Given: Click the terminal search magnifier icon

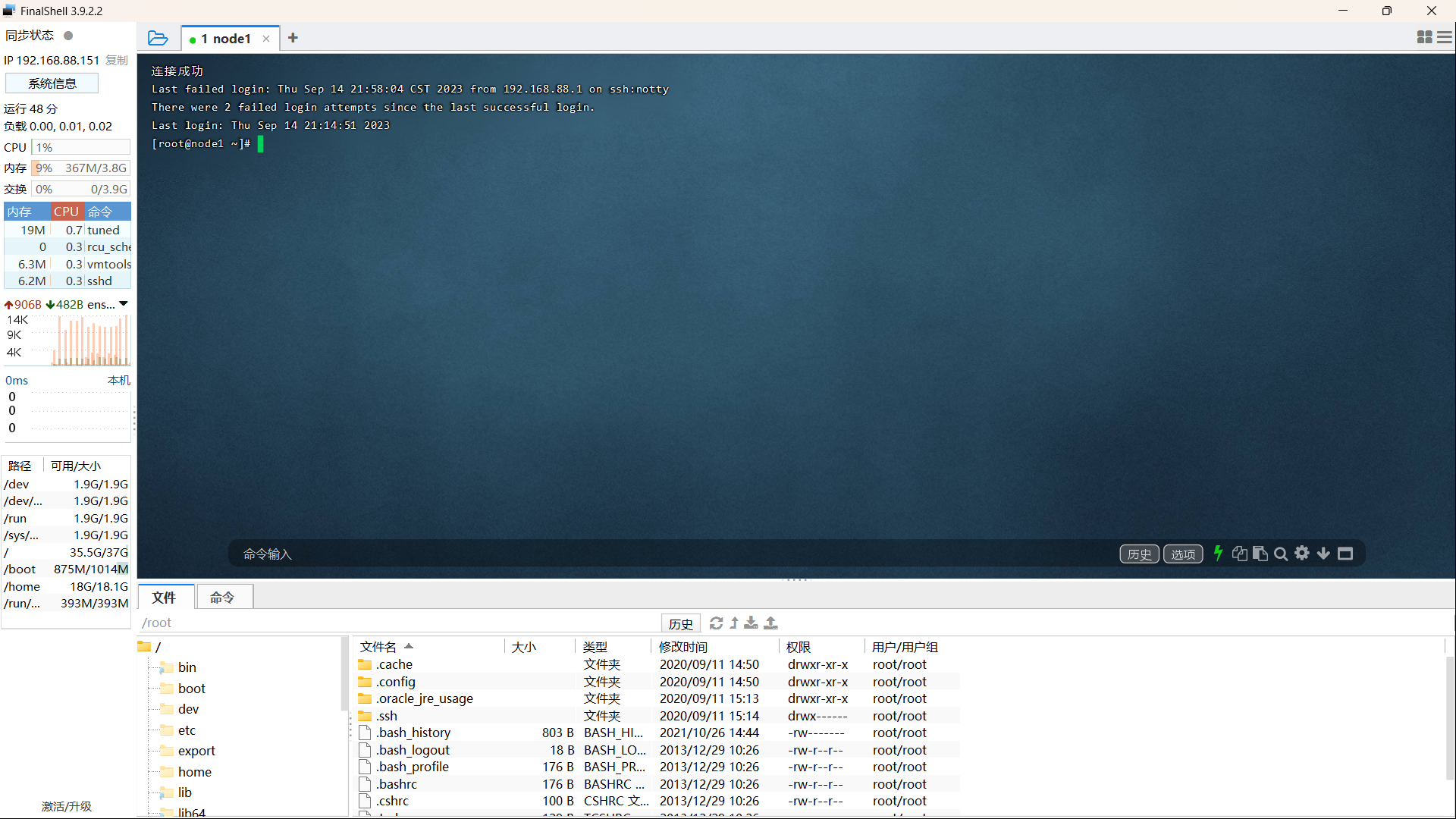Looking at the screenshot, I should click(1281, 554).
